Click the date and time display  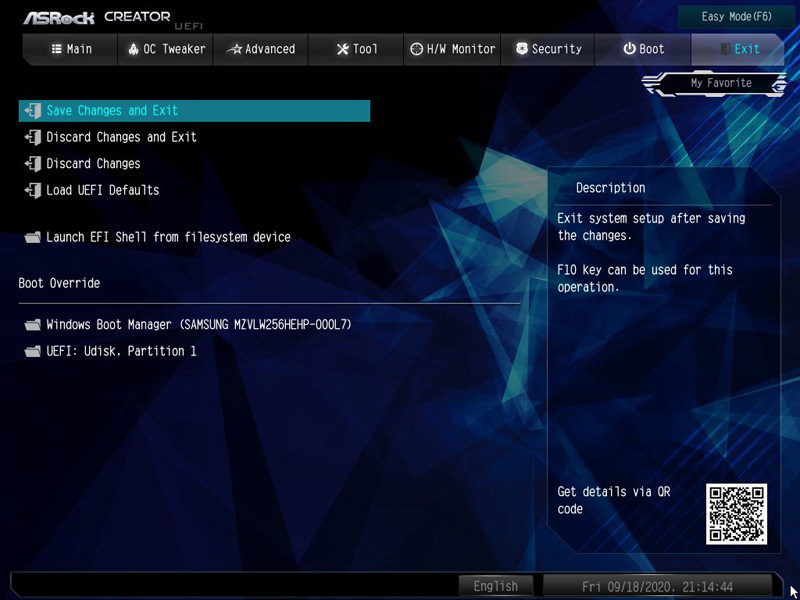click(657, 586)
